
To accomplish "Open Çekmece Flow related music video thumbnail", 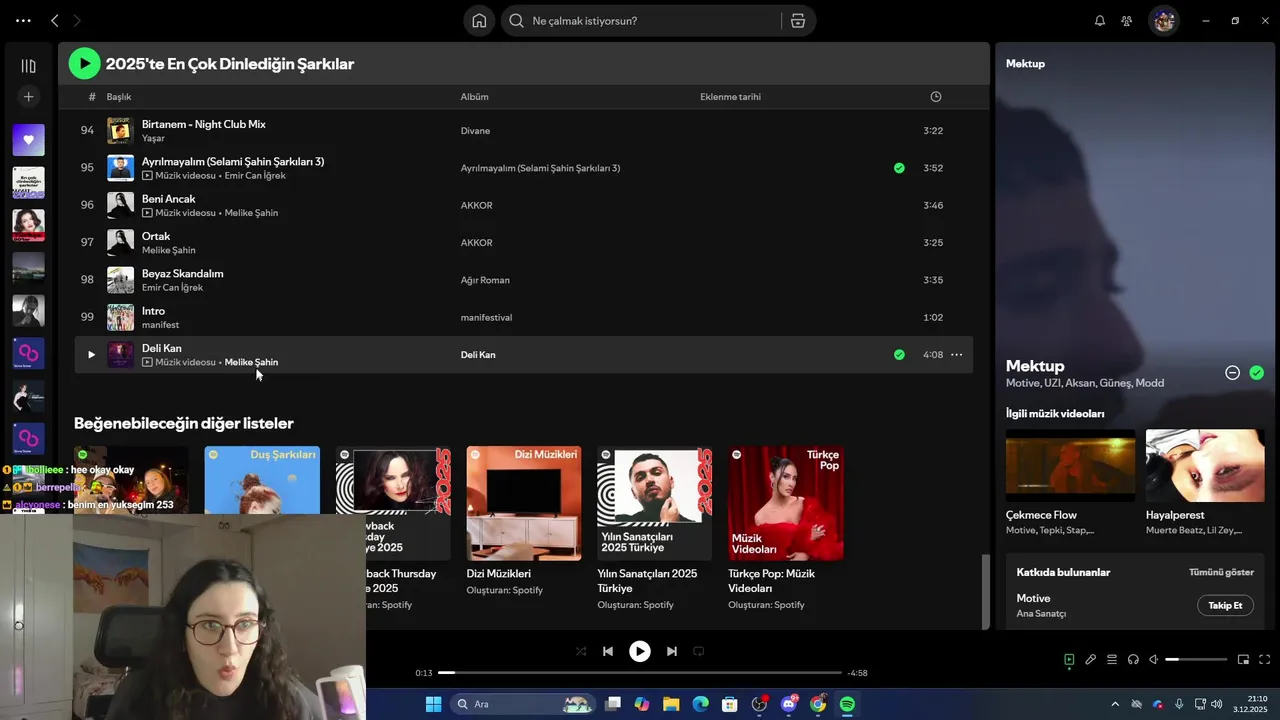I will pos(1070,465).
